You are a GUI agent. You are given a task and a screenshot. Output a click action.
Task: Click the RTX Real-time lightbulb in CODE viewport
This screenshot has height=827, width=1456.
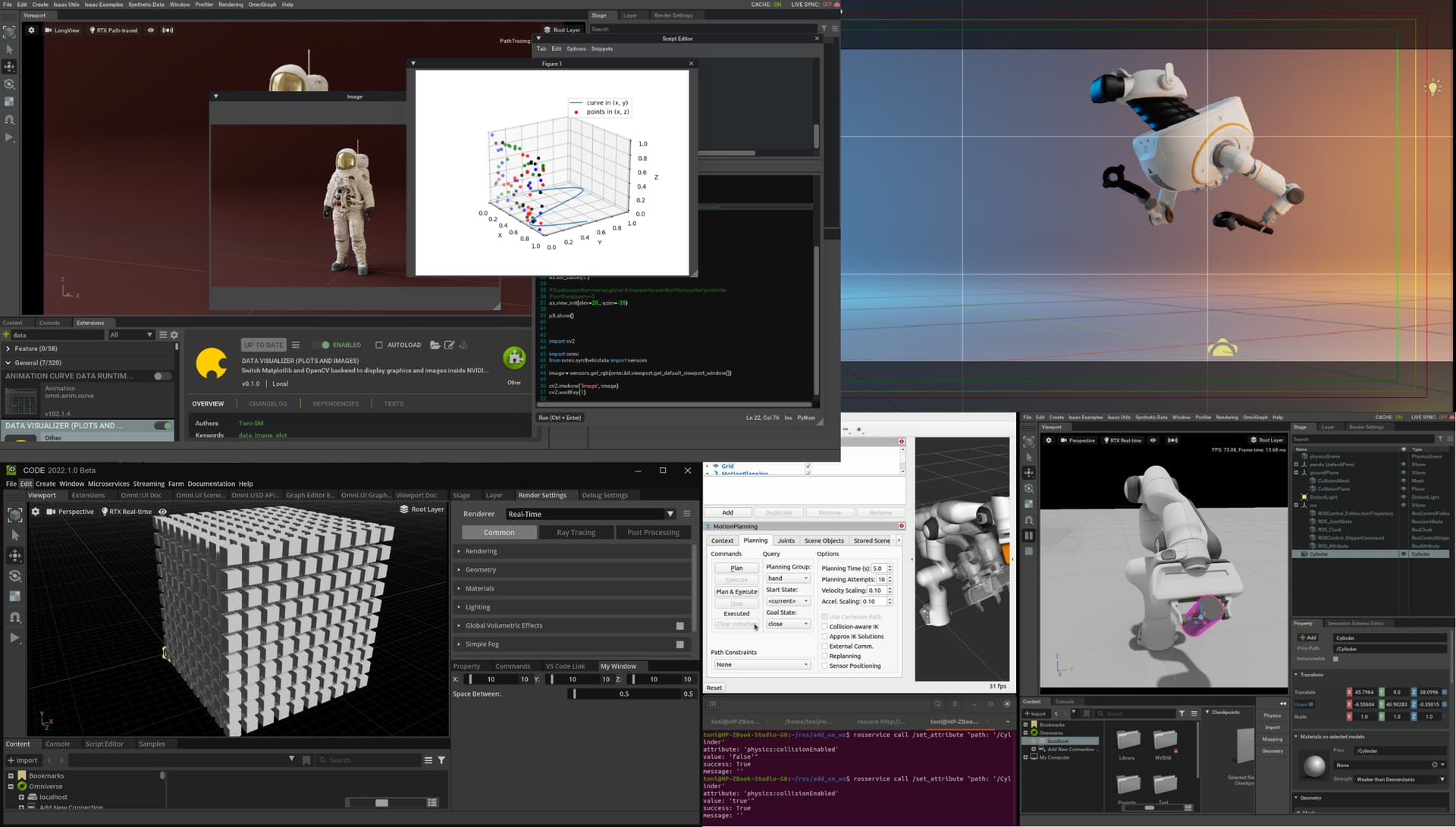105,512
